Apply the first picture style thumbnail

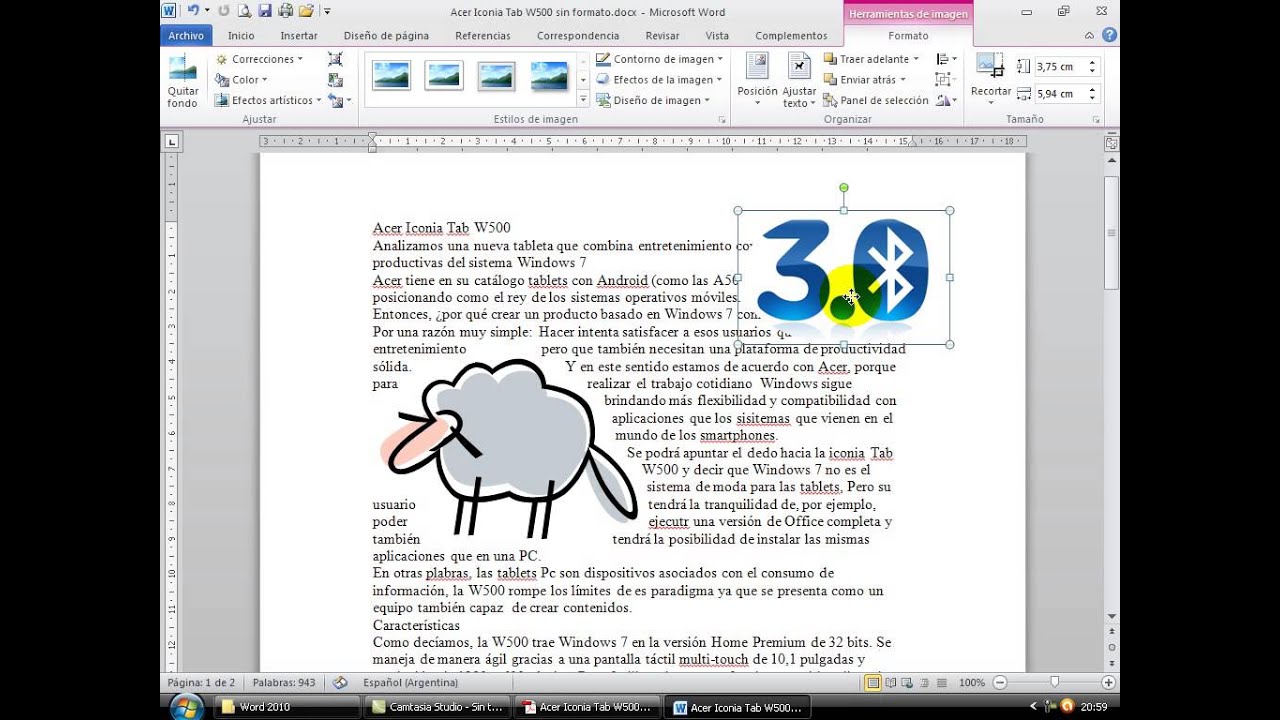(391, 76)
